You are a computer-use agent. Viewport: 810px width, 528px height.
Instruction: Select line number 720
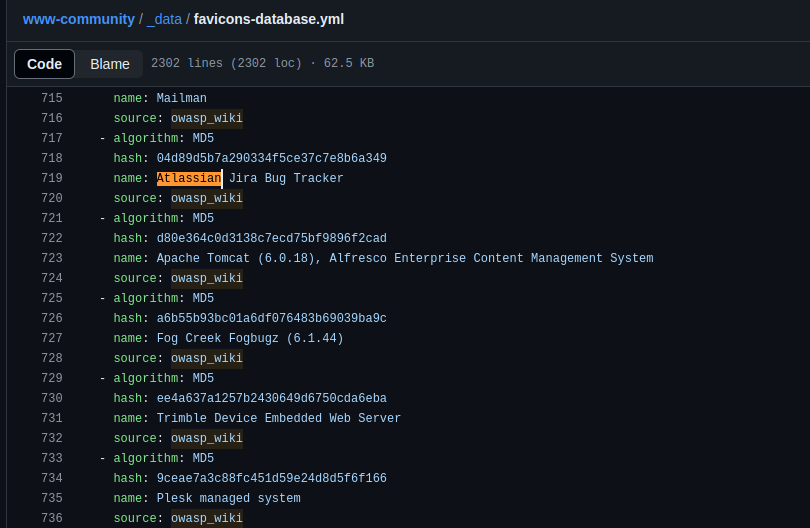(52, 198)
